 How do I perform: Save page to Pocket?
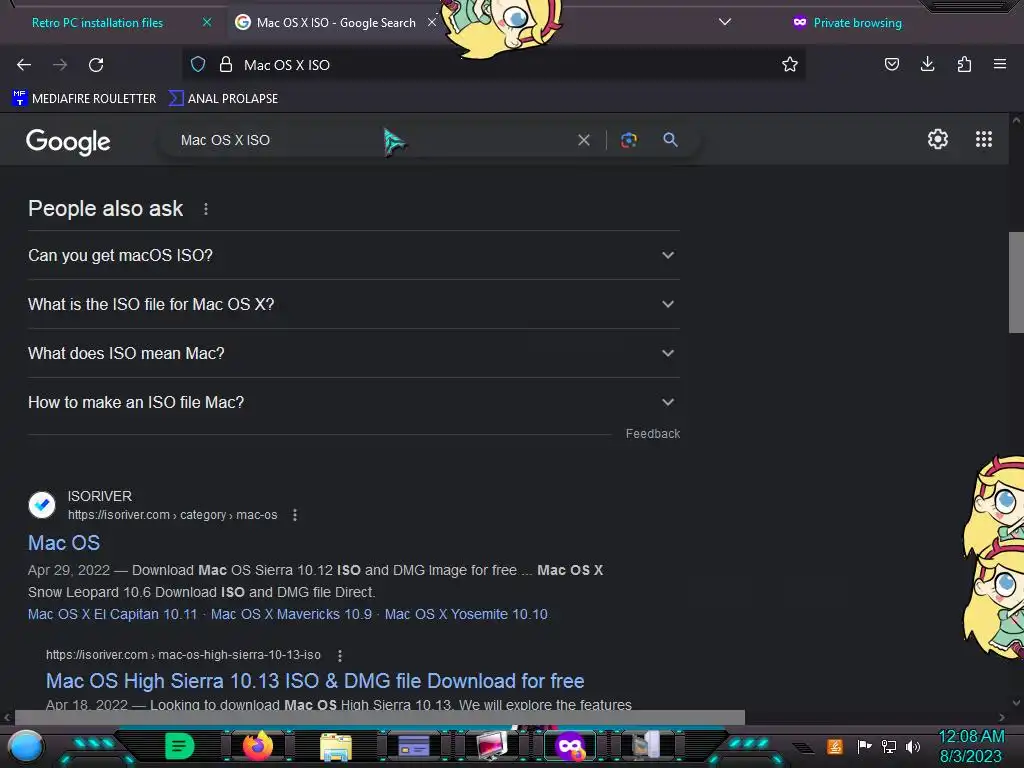click(x=891, y=64)
